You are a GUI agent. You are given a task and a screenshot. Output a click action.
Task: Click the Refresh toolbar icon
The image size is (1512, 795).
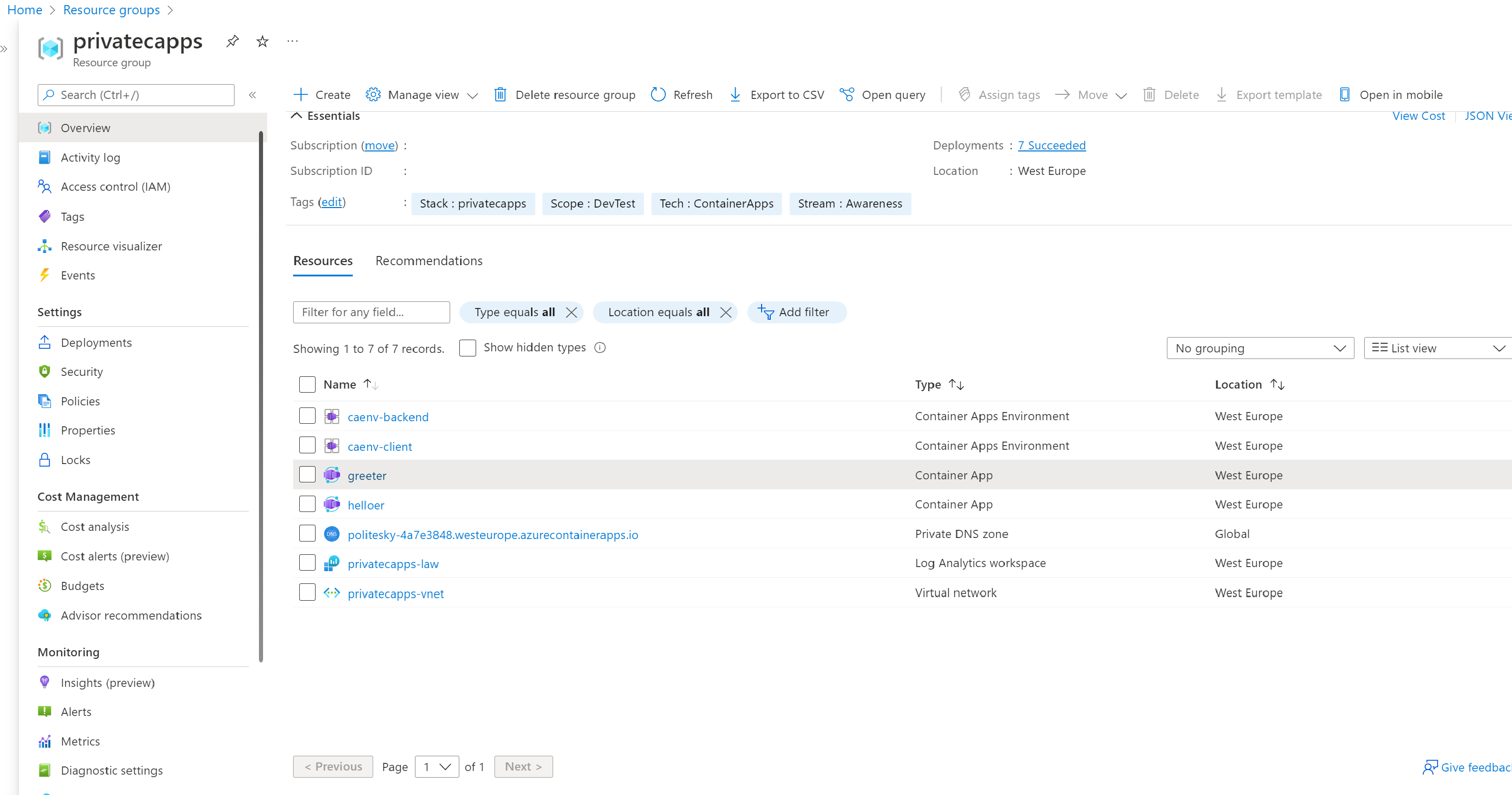click(x=659, y=94)
